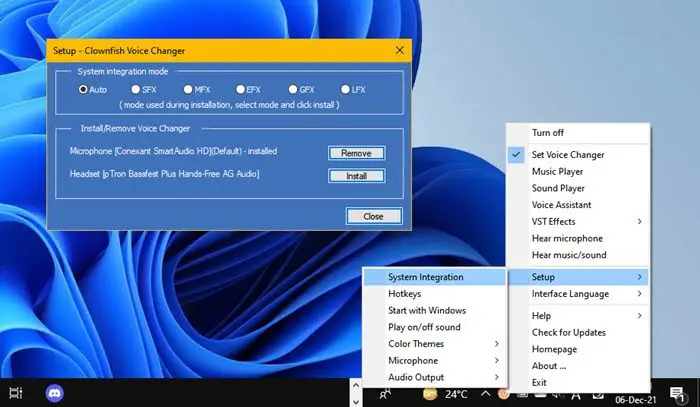Viewport: 700px width, 407px height.
Task: Close the Clownfish Setup dialog with X
Action: (400, 50)
